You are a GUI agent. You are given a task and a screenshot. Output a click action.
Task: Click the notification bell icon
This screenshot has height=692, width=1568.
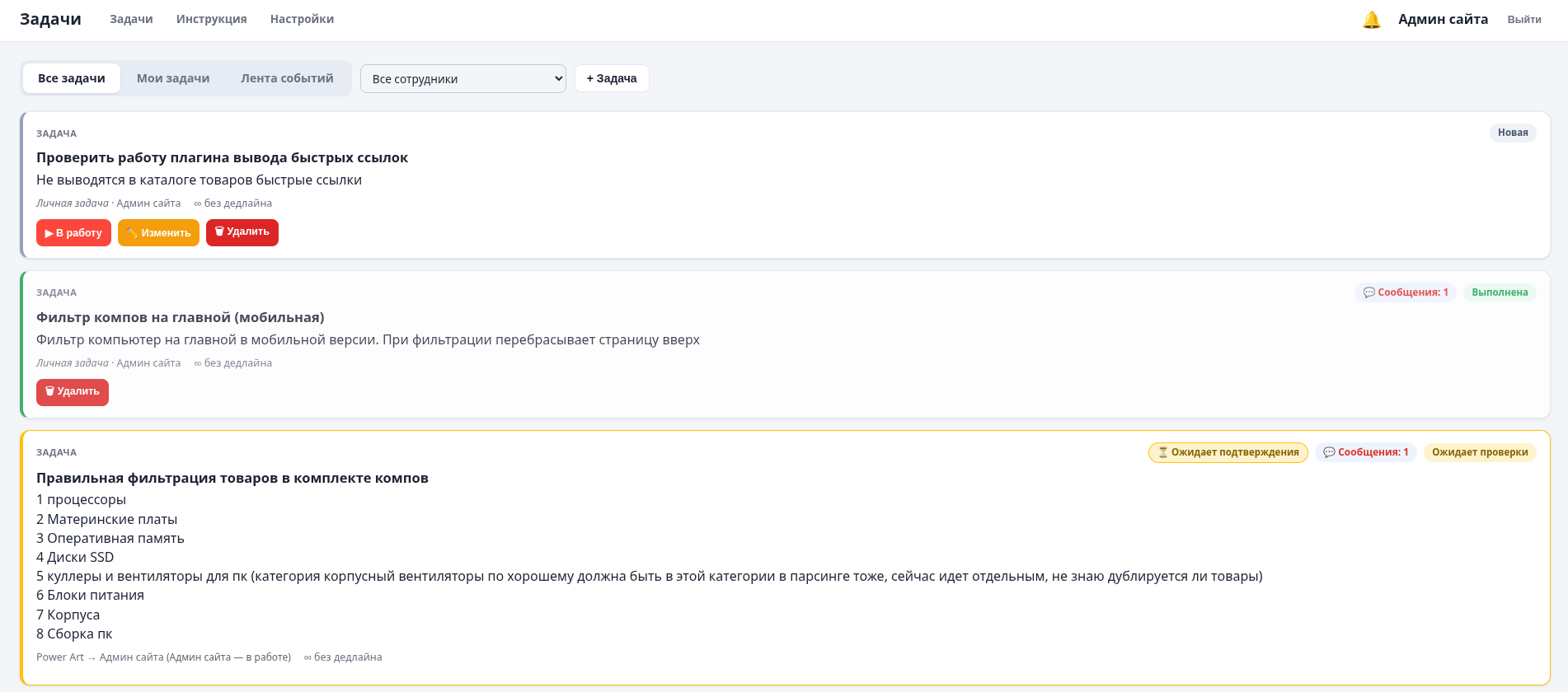(1371, 20)
